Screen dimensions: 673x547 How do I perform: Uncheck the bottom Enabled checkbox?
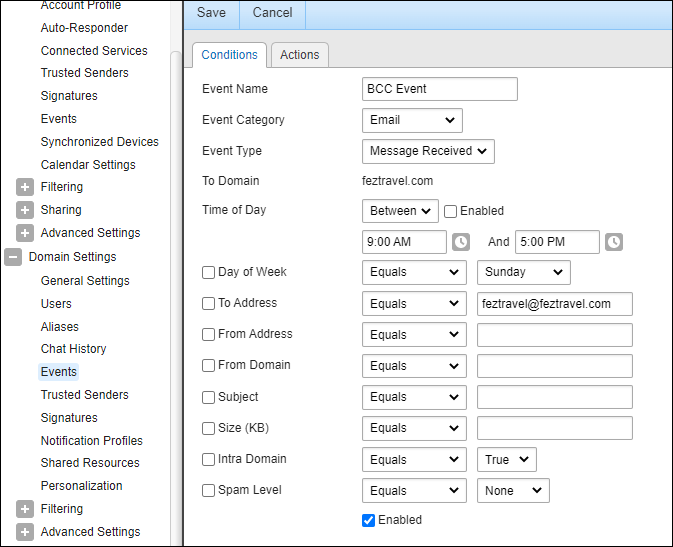point(368,520)
